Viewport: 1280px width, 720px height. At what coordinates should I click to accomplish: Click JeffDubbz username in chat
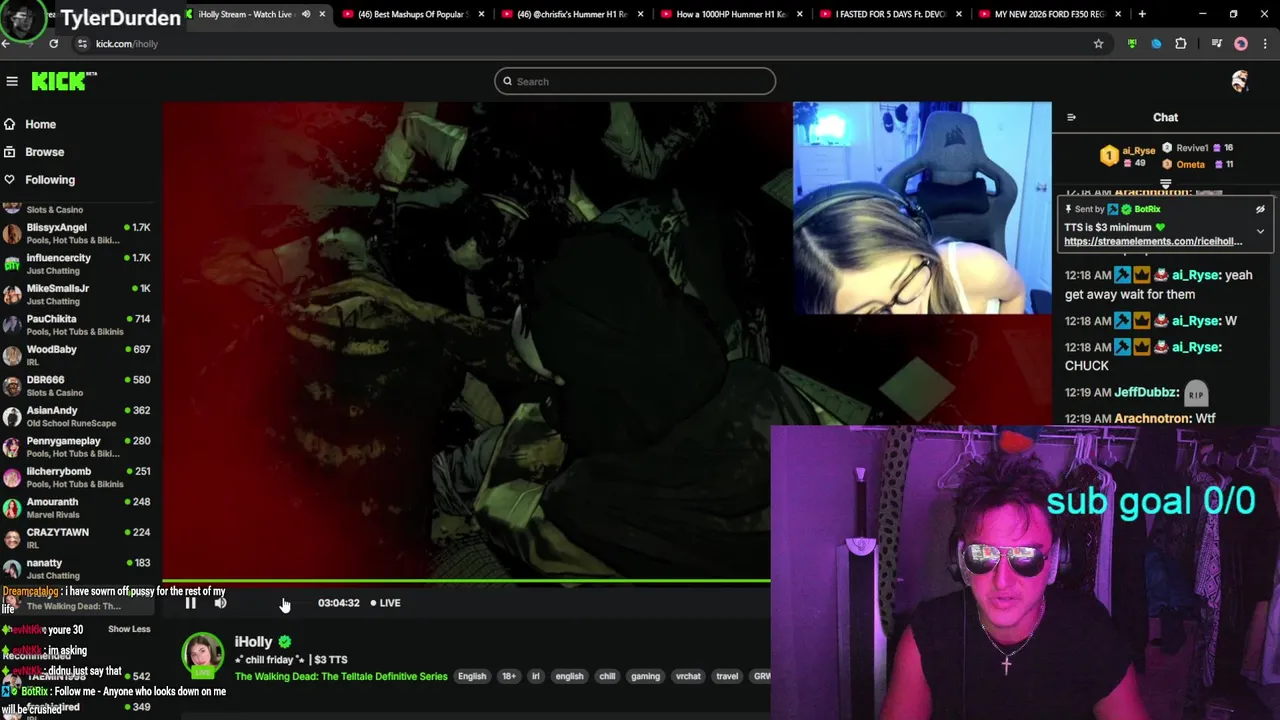[x=1147, y=393]
